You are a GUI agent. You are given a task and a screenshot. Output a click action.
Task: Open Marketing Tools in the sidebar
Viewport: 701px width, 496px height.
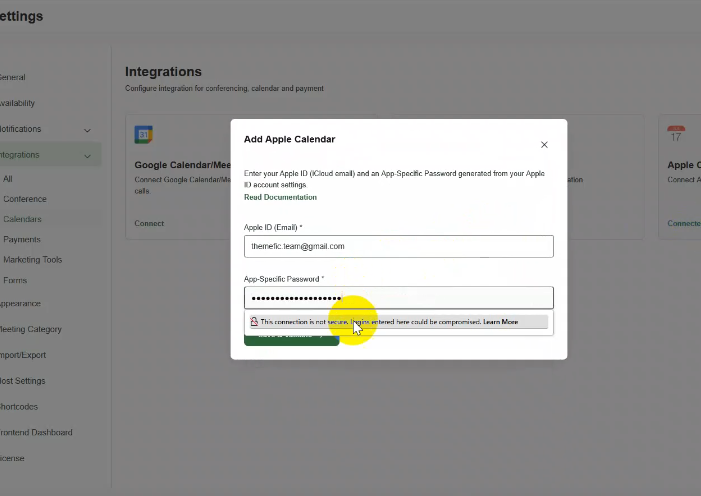(32, 260)
